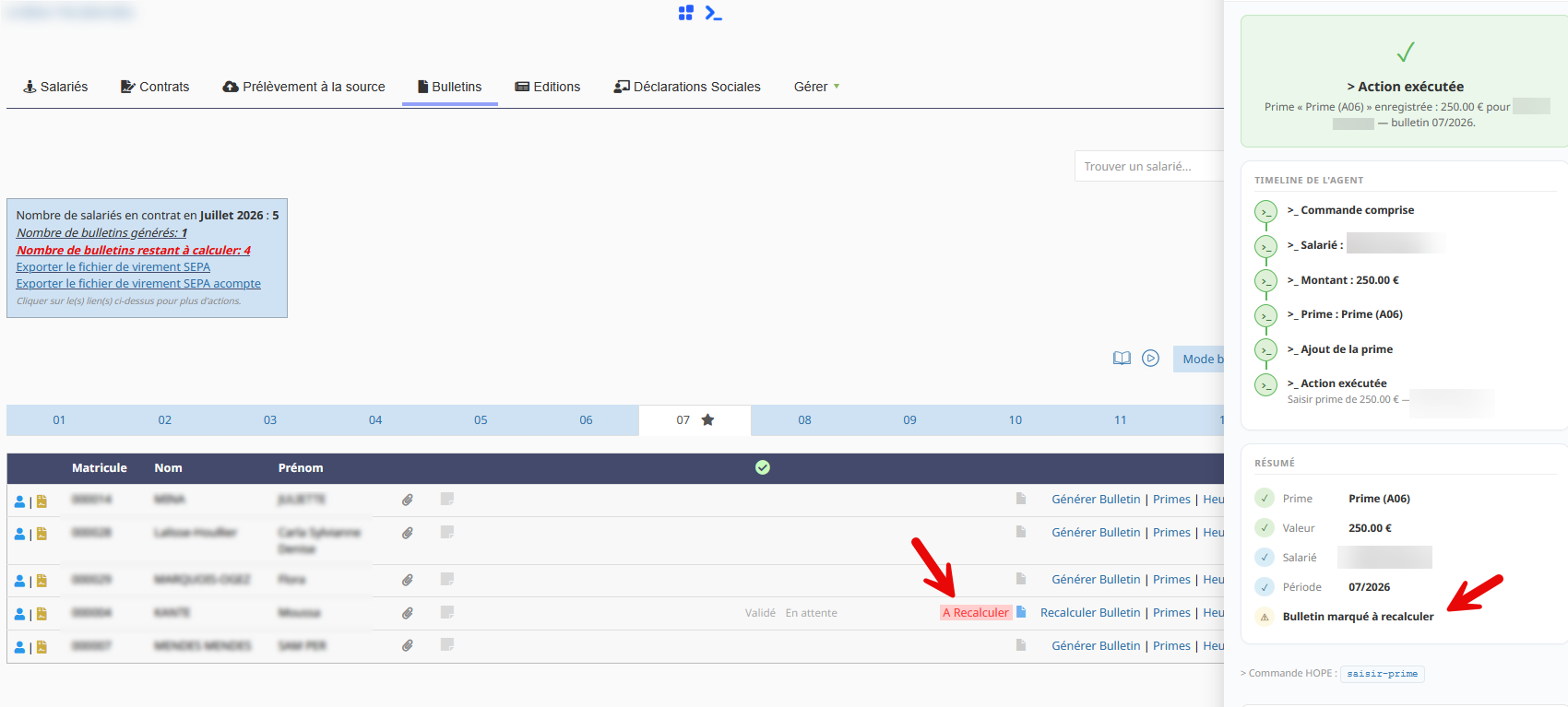Open blue bulletin file icon beside A Recalculer
Image resolution: width=1568 pixels, height=707 pixels.
(1021, 612)
